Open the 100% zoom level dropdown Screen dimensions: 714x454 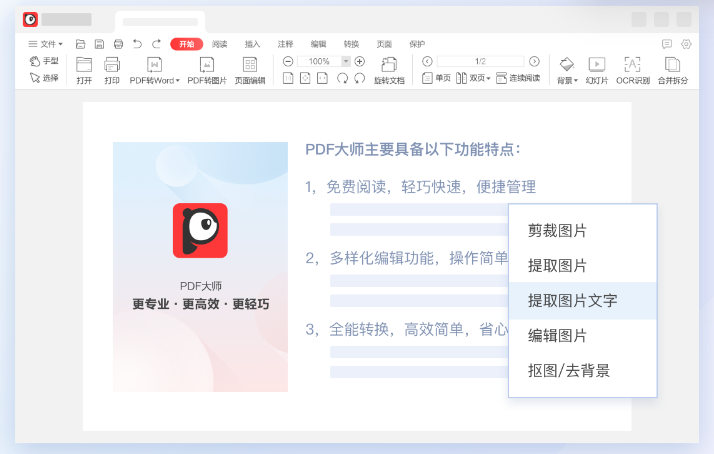click(x=346, y=61)
